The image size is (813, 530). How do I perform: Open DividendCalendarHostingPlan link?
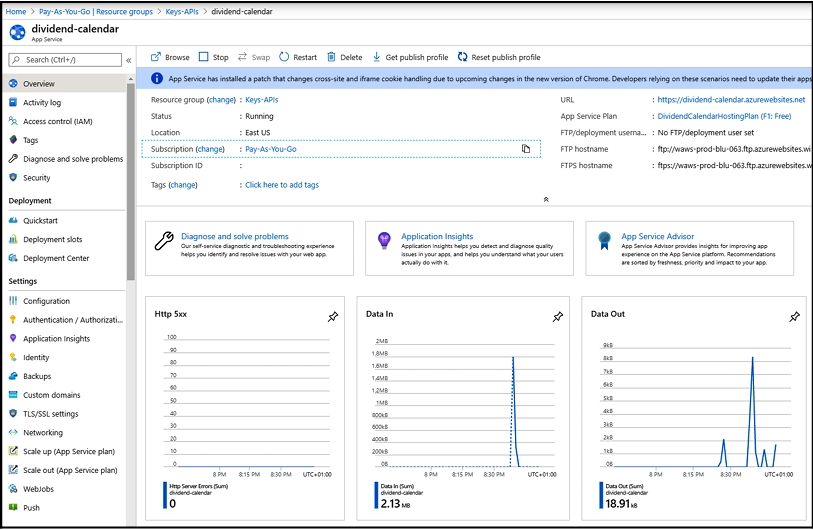pos(731,116)
